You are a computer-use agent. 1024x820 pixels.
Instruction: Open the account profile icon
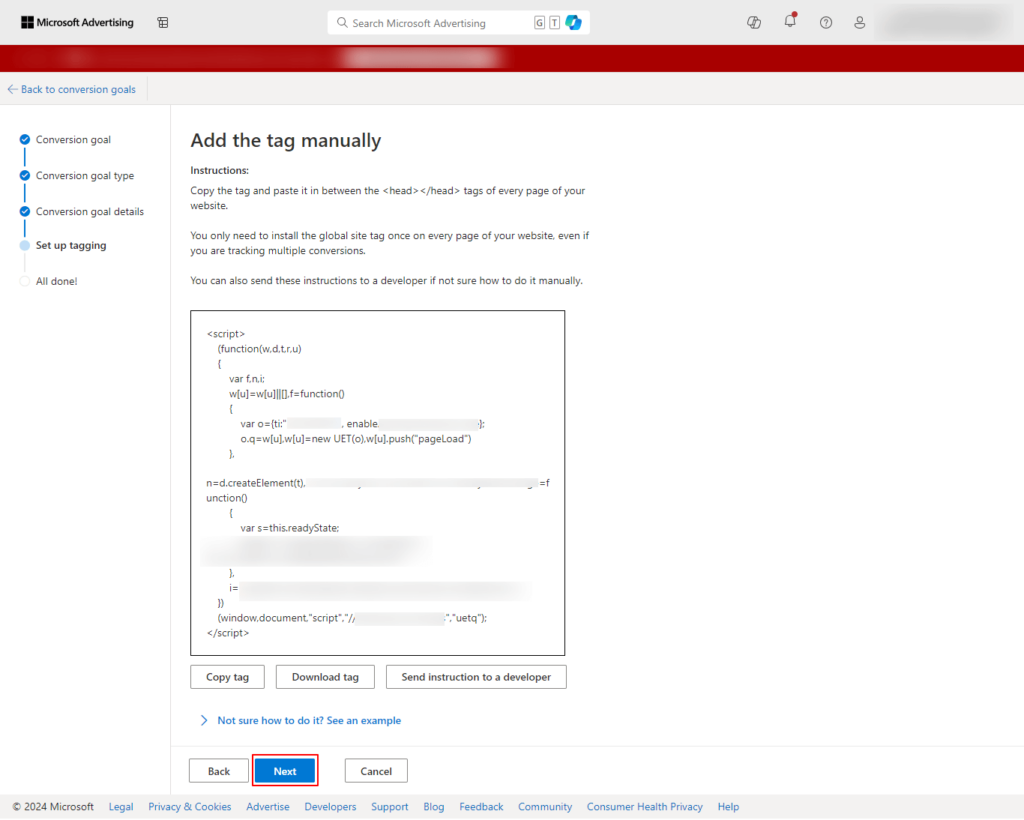point(859,22)
